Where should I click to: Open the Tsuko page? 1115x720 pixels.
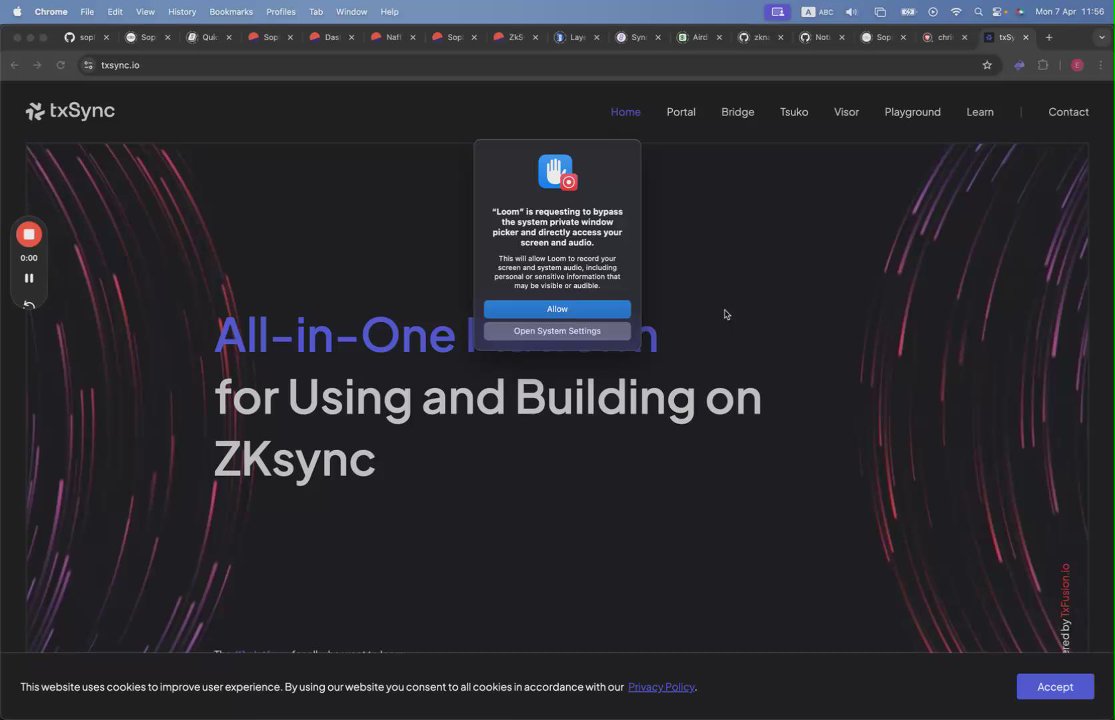click(x=794, y=112)
